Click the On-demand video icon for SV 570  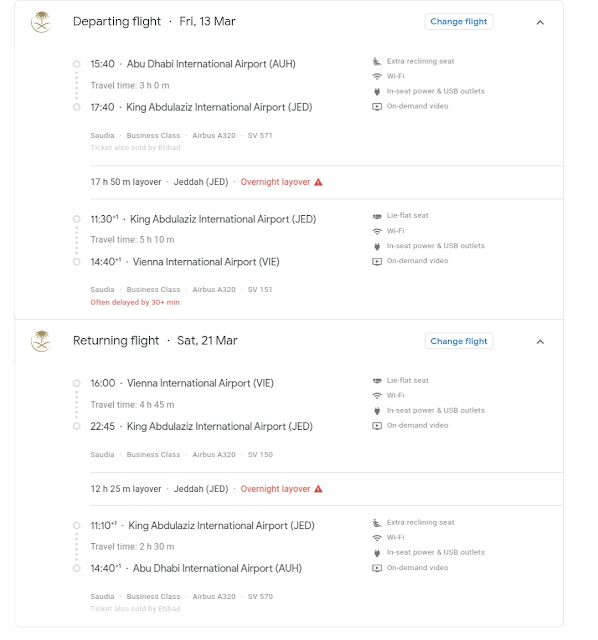(x=377, y=568)
